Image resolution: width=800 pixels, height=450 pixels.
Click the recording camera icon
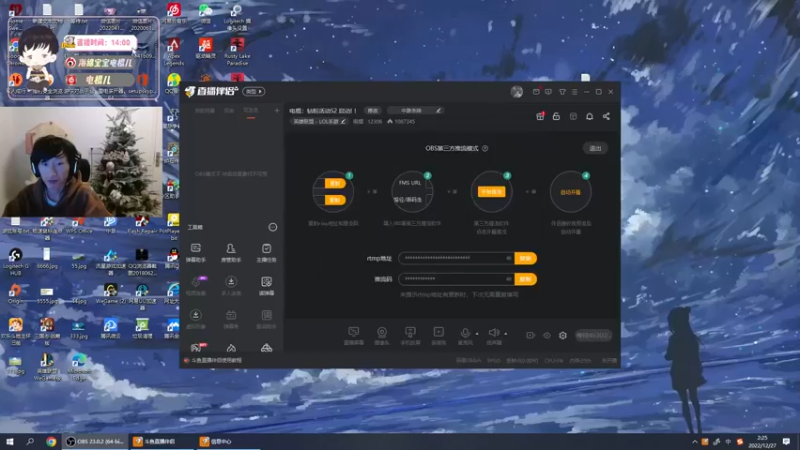(x=531, y=335)
